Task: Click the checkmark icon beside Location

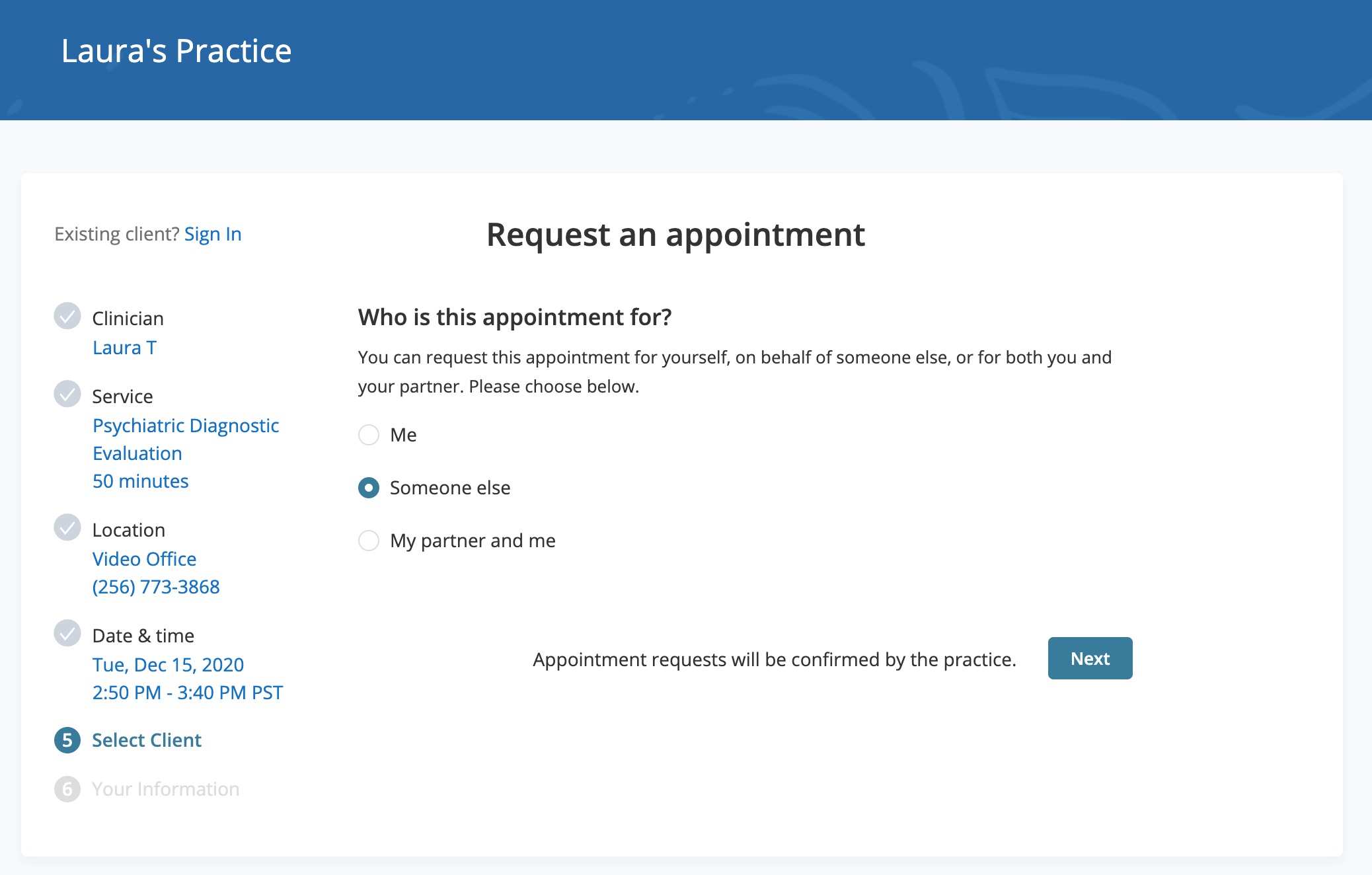Action: tap(67, 528)
